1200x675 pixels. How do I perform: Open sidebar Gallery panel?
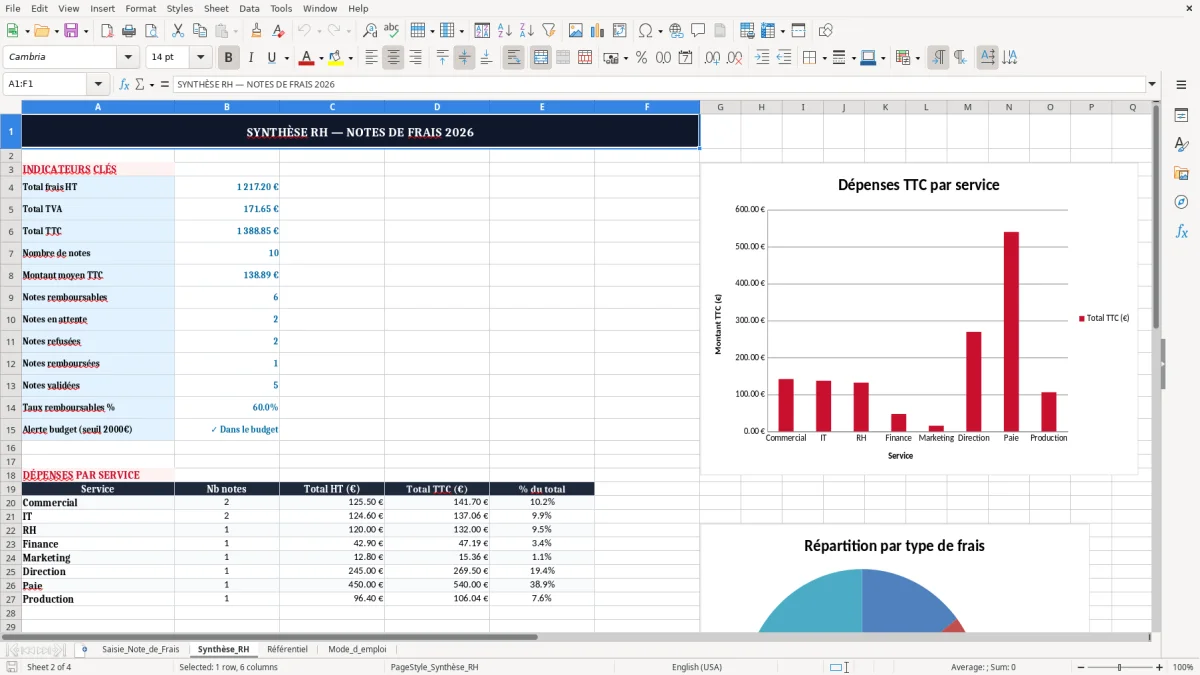coord(1181,173)
